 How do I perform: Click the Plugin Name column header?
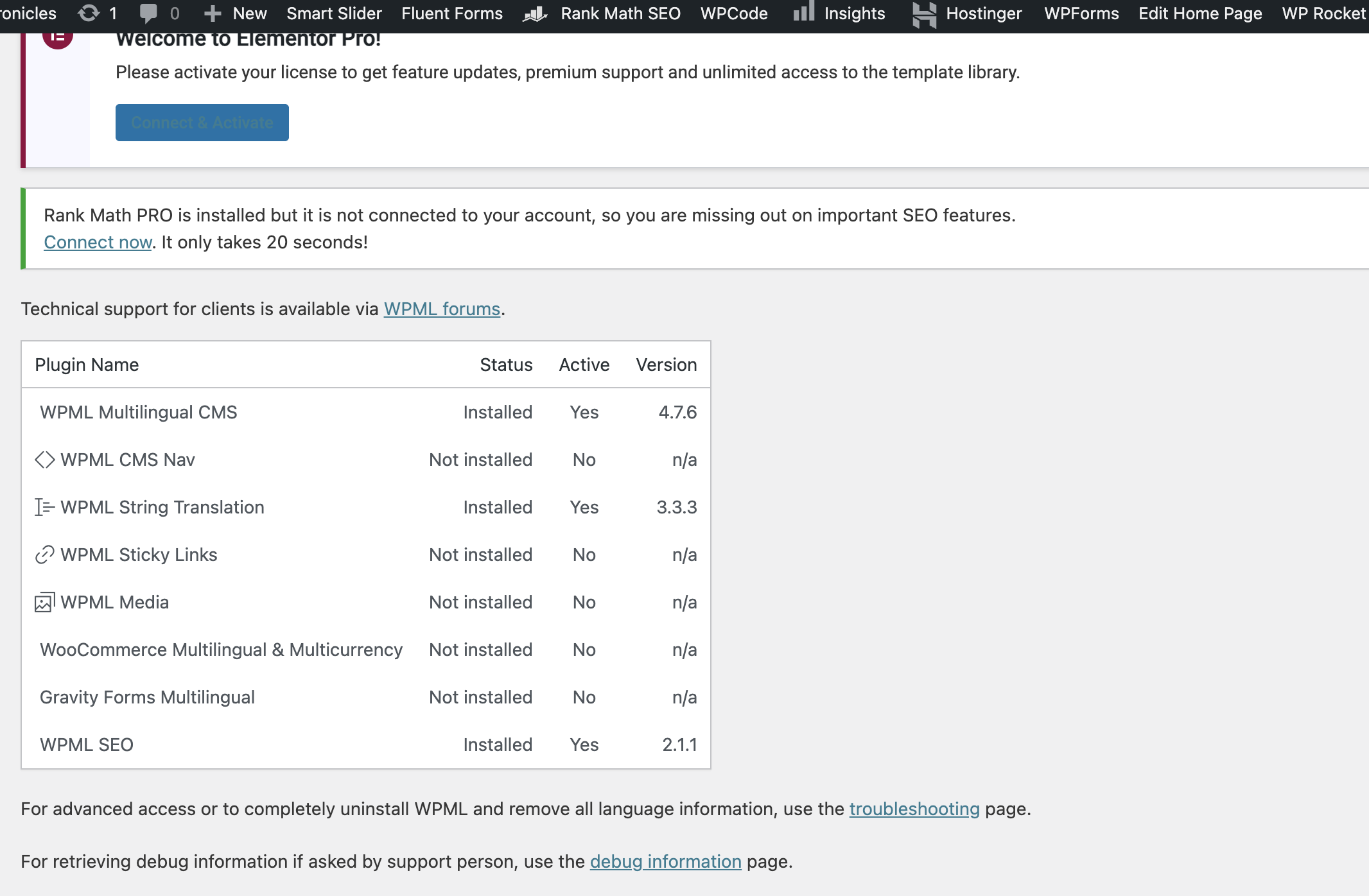(87, 365)
